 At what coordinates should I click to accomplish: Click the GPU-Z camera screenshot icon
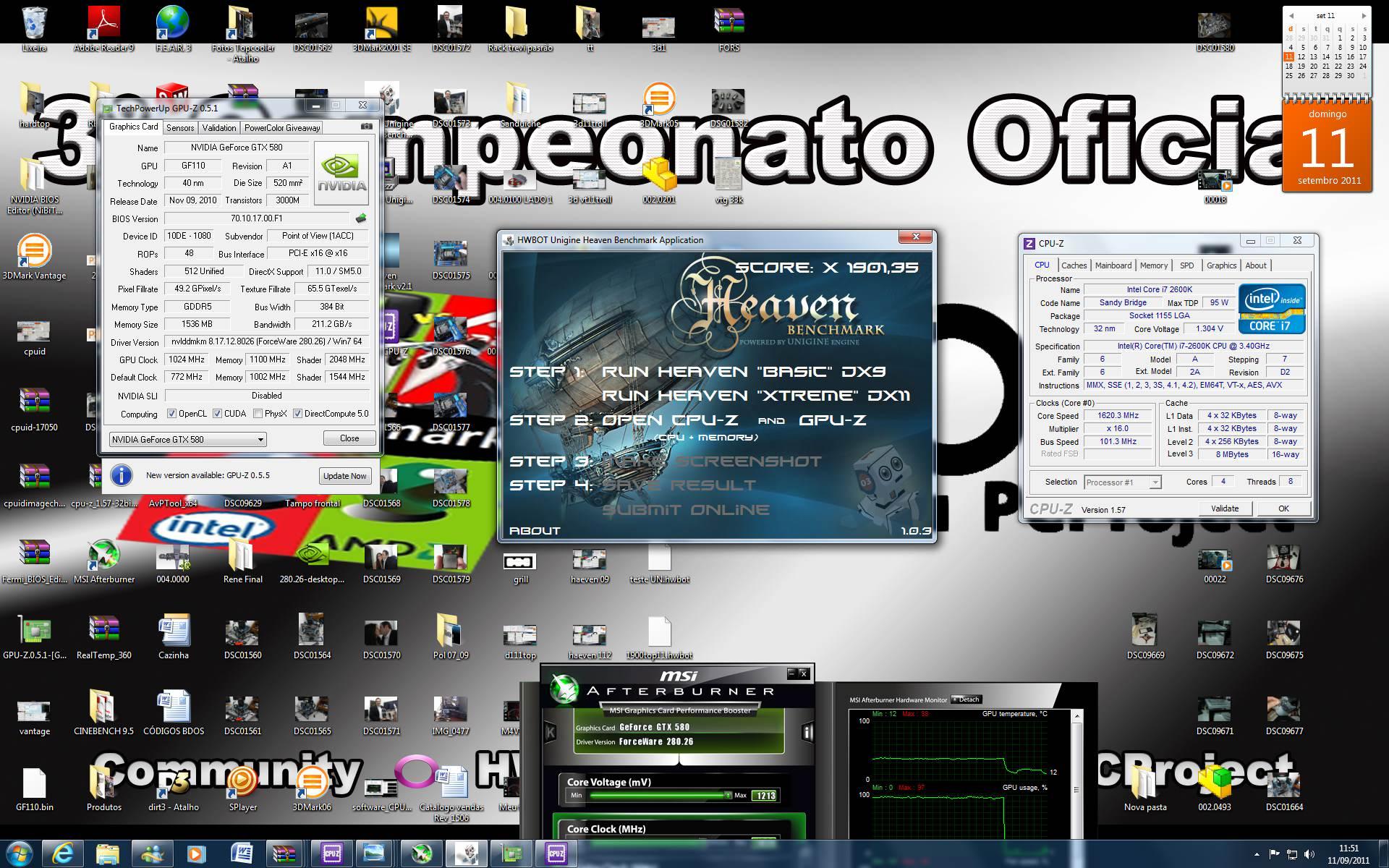[367, 127]
